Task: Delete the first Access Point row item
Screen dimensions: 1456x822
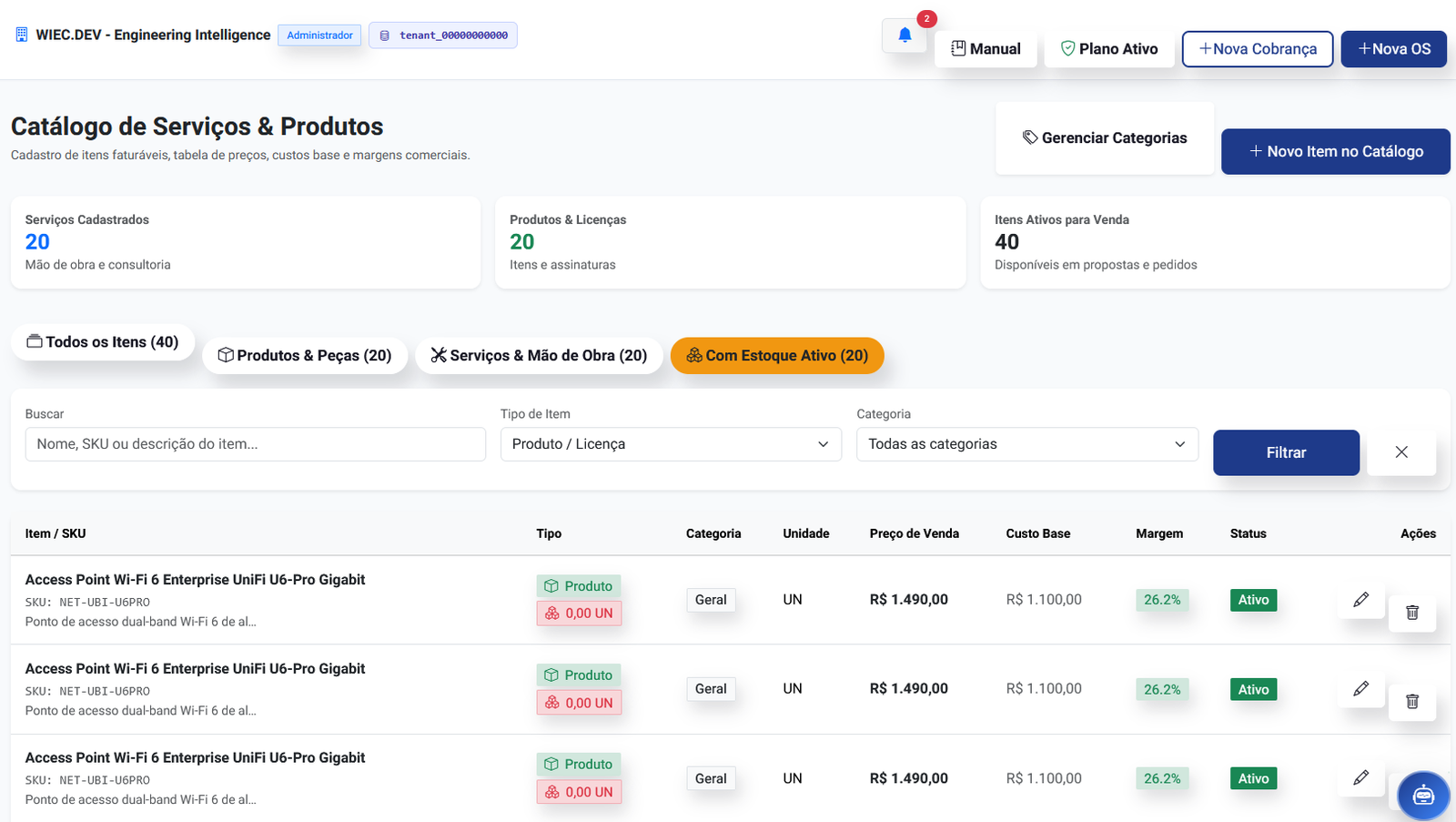Action: click(x=1412, y=613)
